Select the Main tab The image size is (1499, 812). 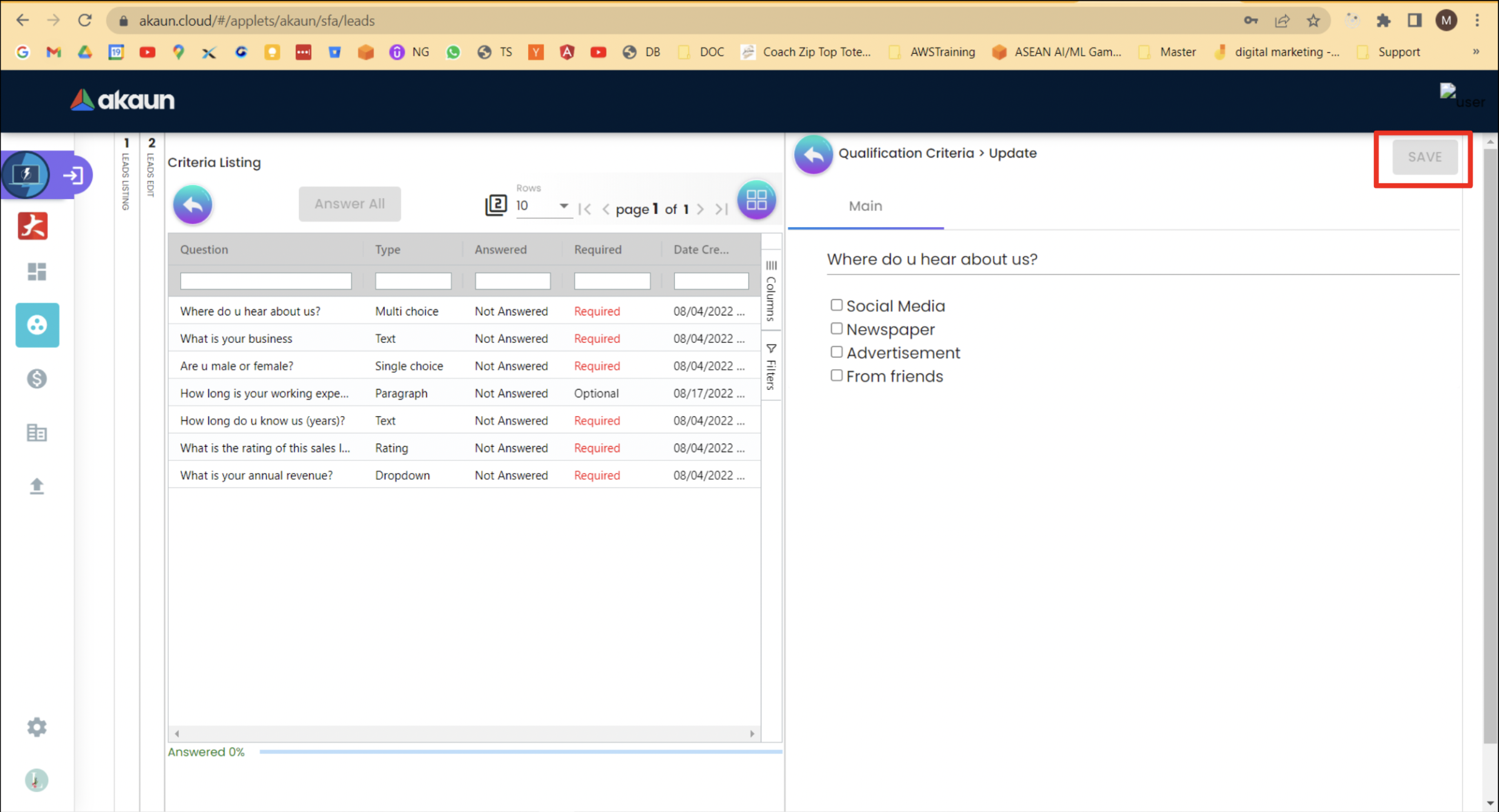pyautogui.click(x=865, y=206)
